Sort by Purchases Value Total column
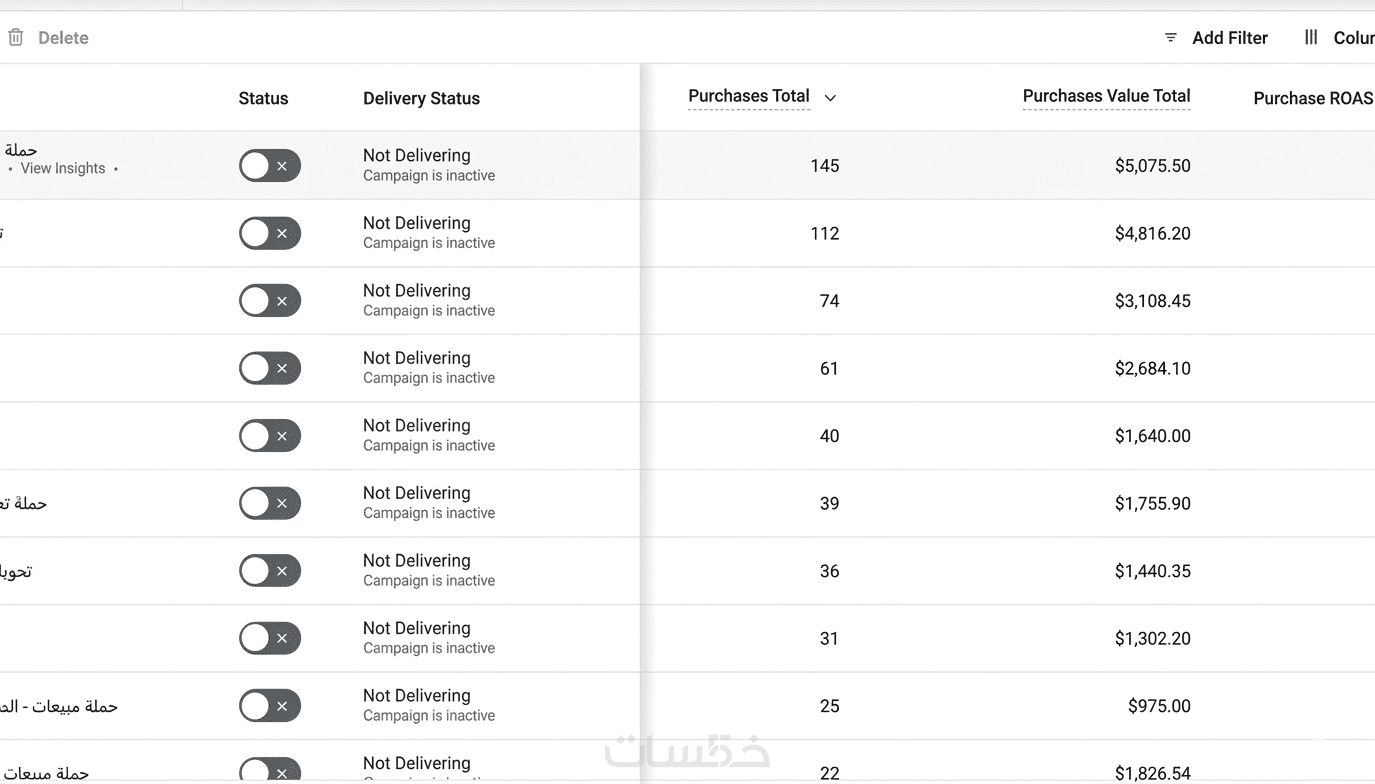 pos(1106,97)
